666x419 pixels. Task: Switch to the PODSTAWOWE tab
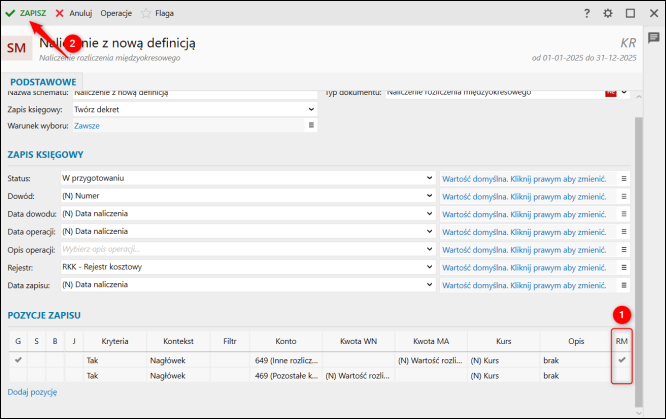tap(43, 82)
